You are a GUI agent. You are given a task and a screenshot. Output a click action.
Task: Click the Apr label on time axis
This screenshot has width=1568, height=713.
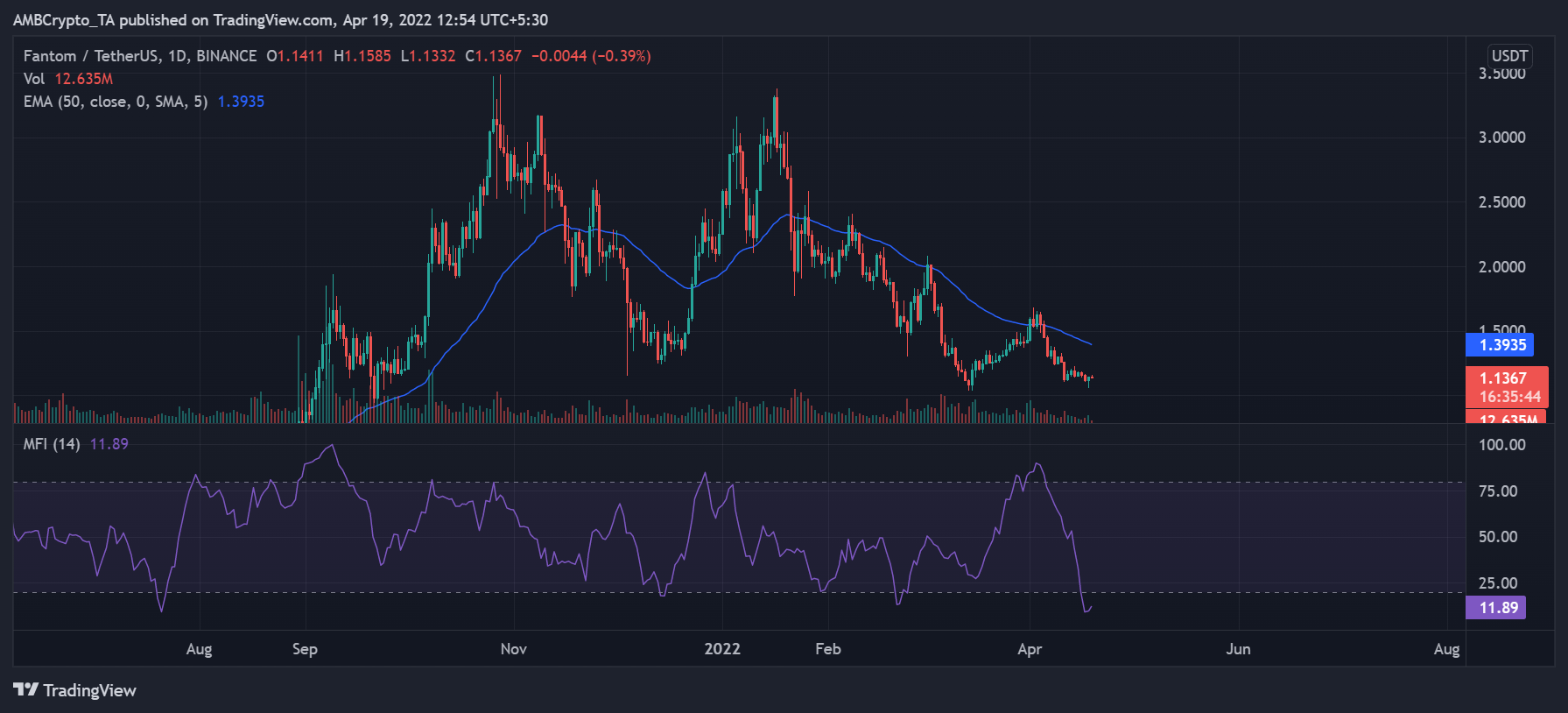[1030, 649]
